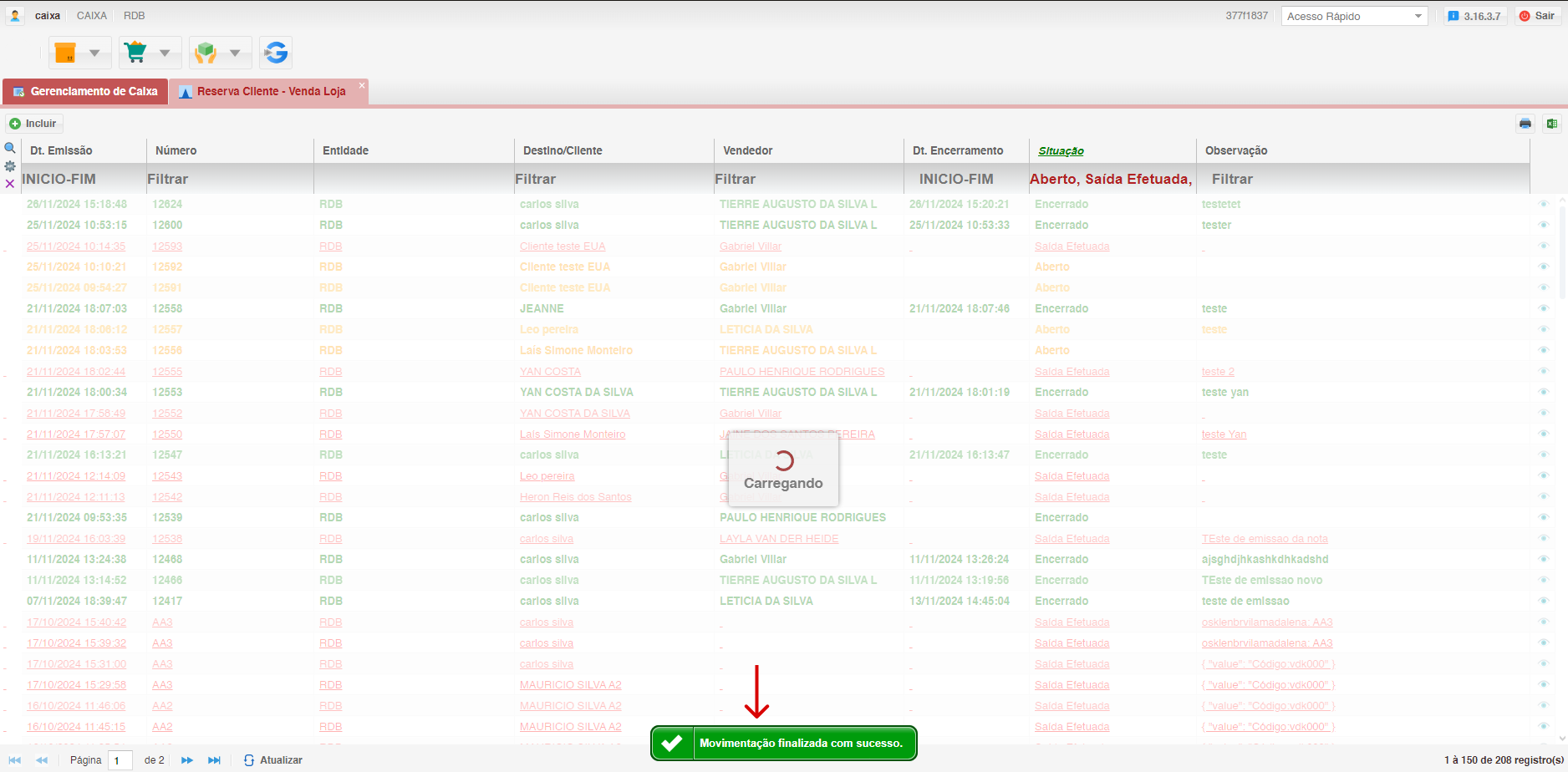Screen dimensions: 1568x772
Task: Click the Incluir button
Action: click(33, 124)
